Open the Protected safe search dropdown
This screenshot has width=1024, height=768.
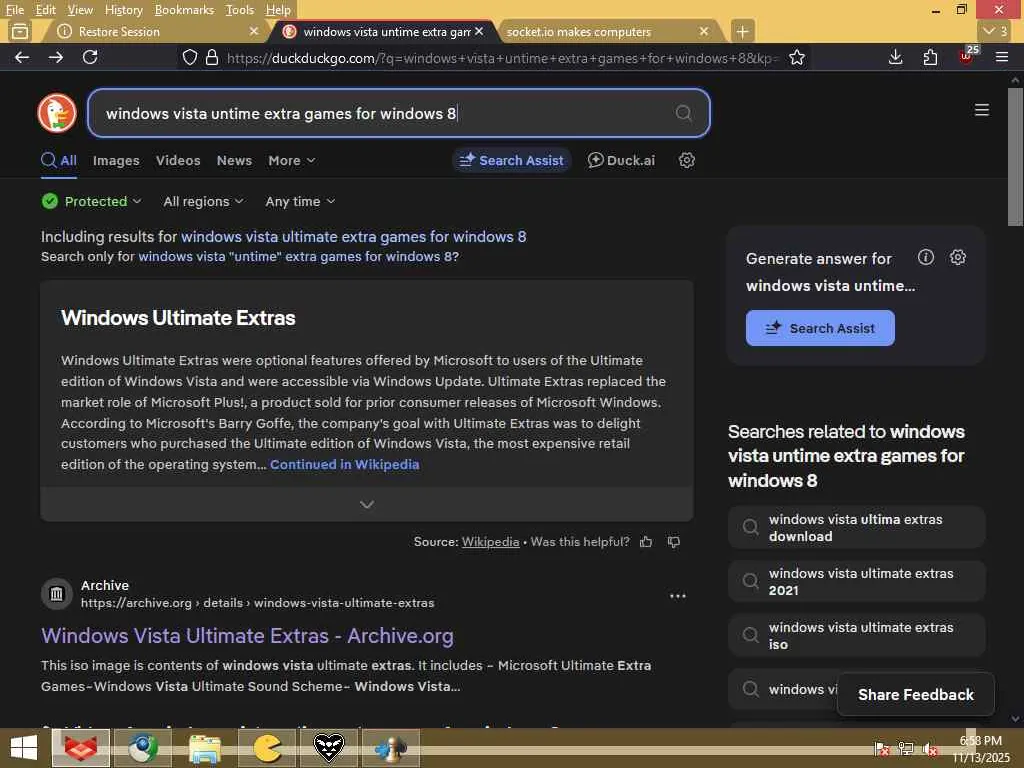click(91, 201)
